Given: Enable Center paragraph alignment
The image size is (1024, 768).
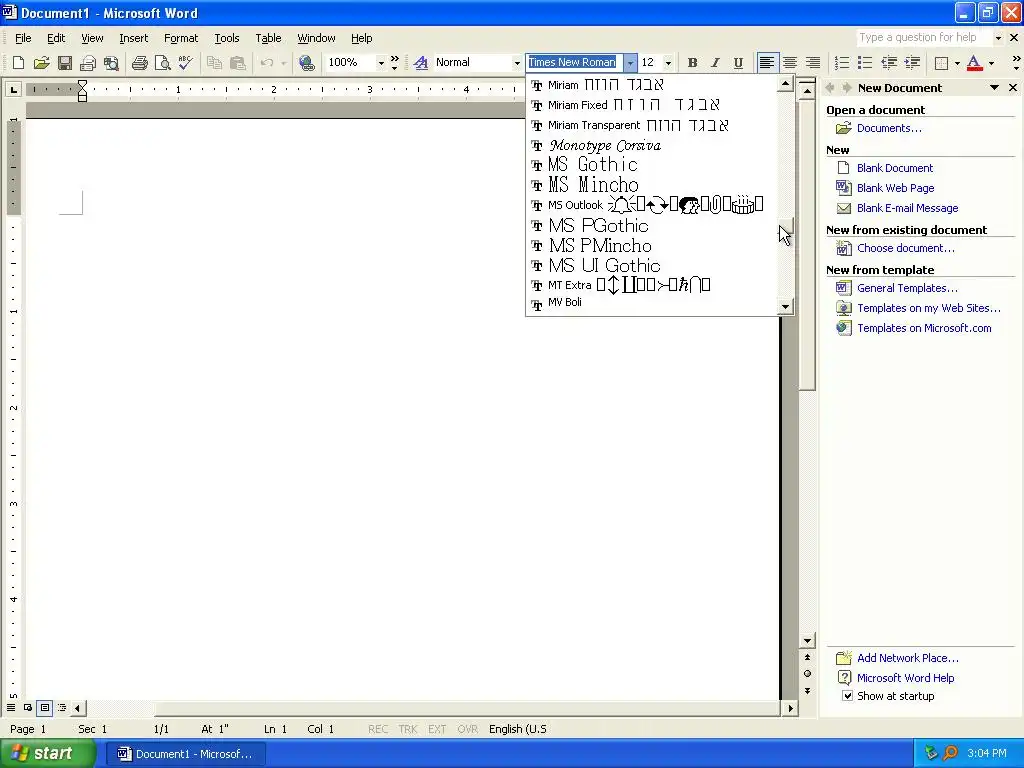Looking at the screenshot, I should [x=790, y=63].
